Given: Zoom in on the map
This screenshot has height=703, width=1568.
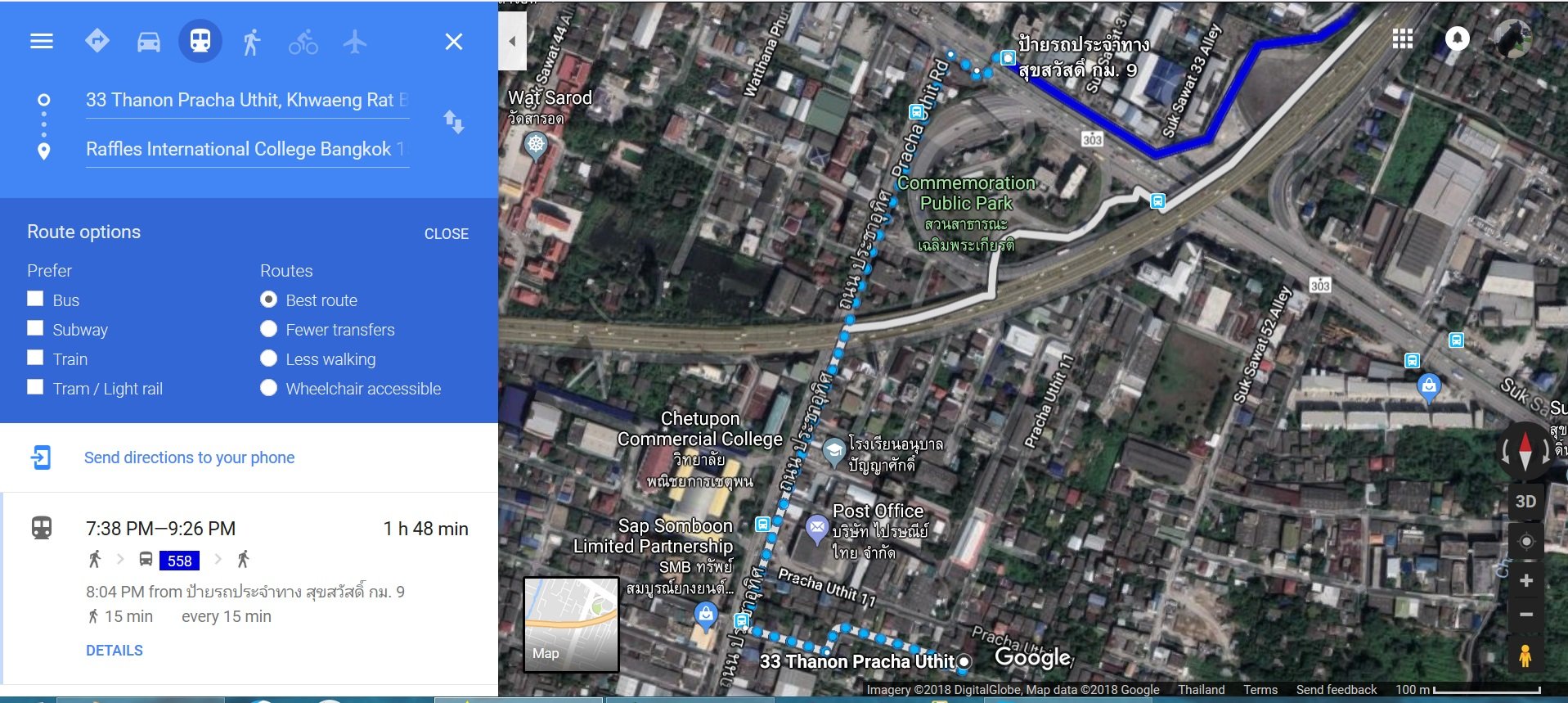Looking at the screenshot, I should (x=1525, y=581).
